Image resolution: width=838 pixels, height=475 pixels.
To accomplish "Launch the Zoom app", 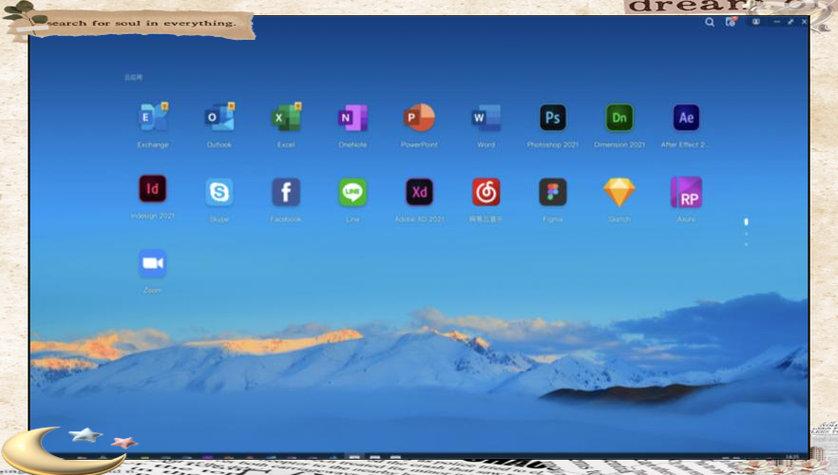I will [152, 263].
